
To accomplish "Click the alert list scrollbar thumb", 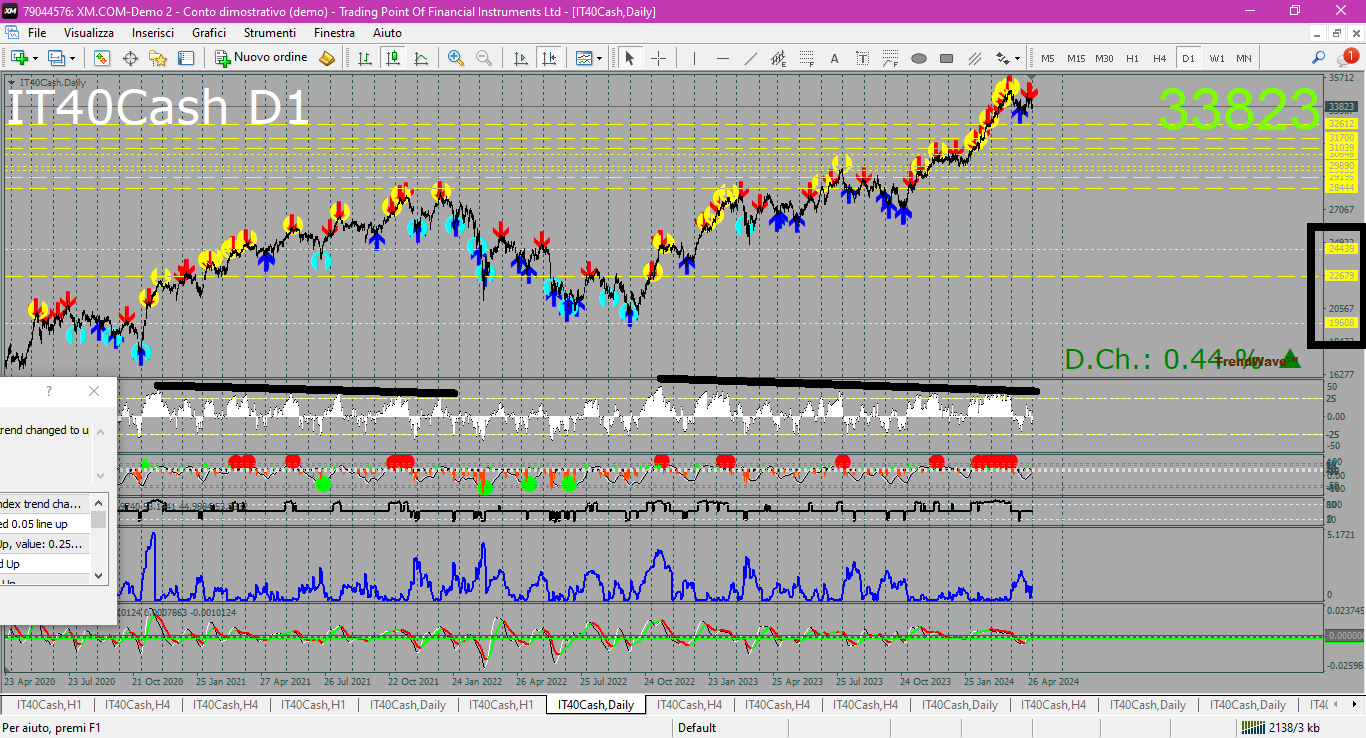I will (98, 520).
